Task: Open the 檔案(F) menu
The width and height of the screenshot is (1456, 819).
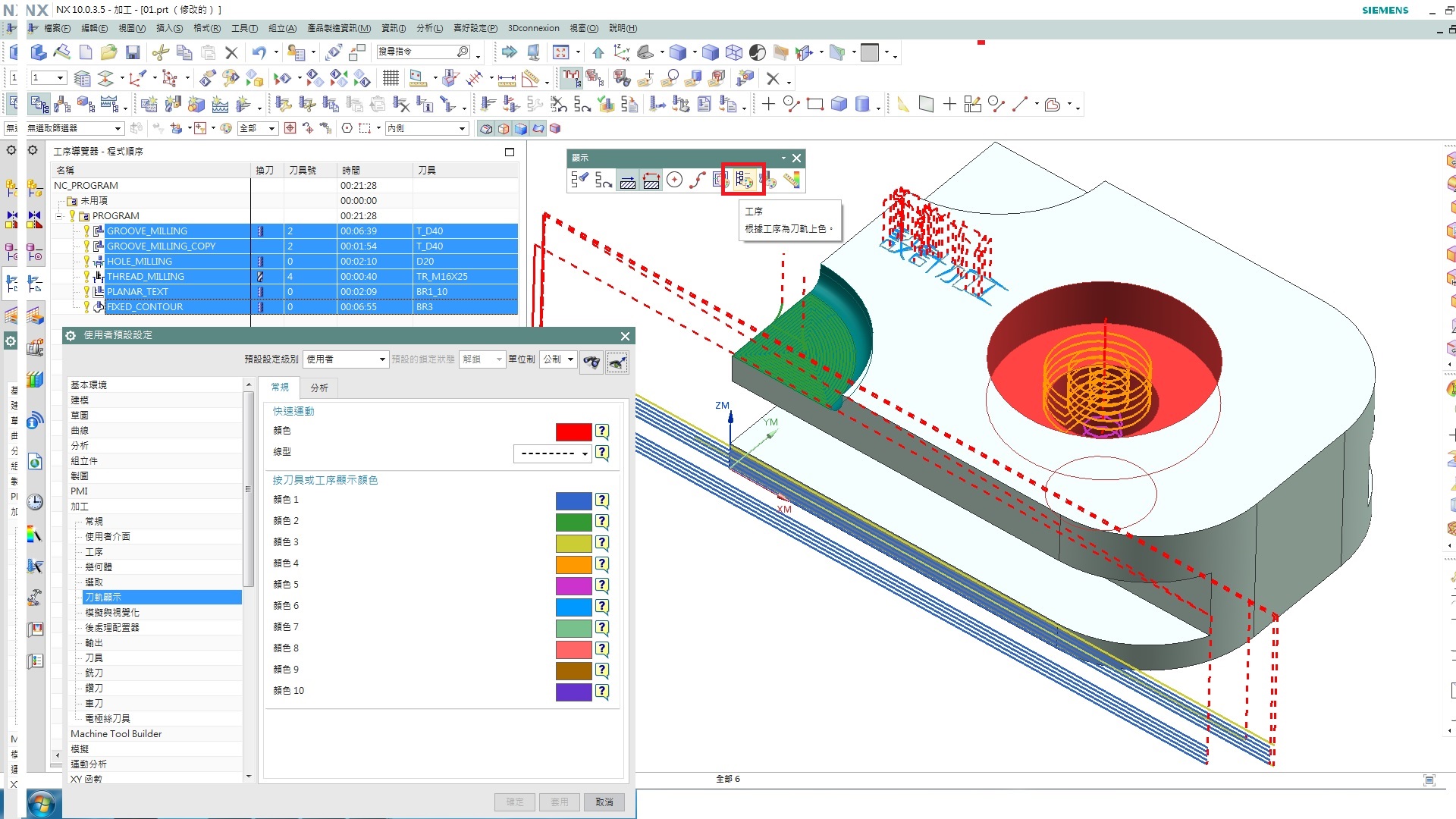Action: (x=57, y=28)
